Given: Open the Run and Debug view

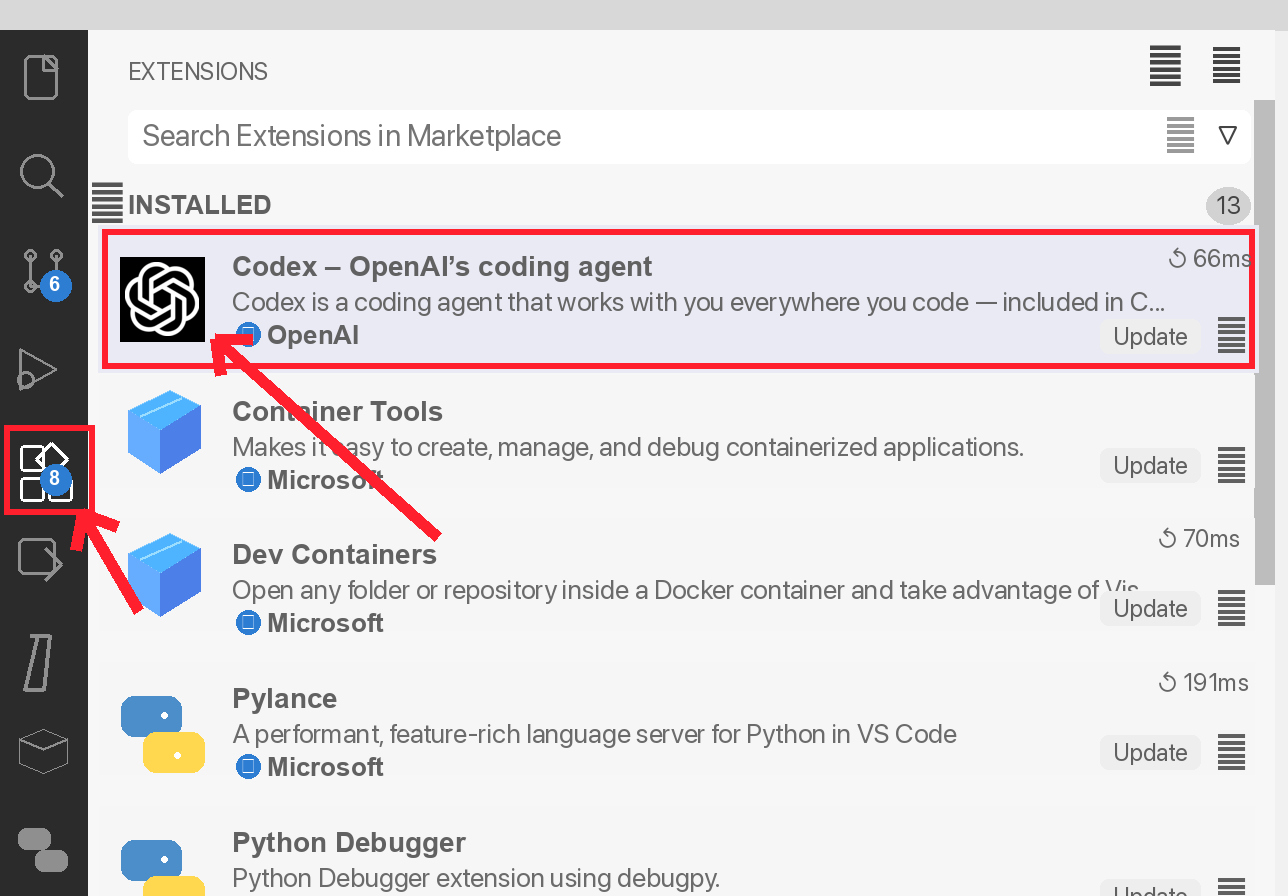Looking at the screenshot, I should click(x=39, y=369).
